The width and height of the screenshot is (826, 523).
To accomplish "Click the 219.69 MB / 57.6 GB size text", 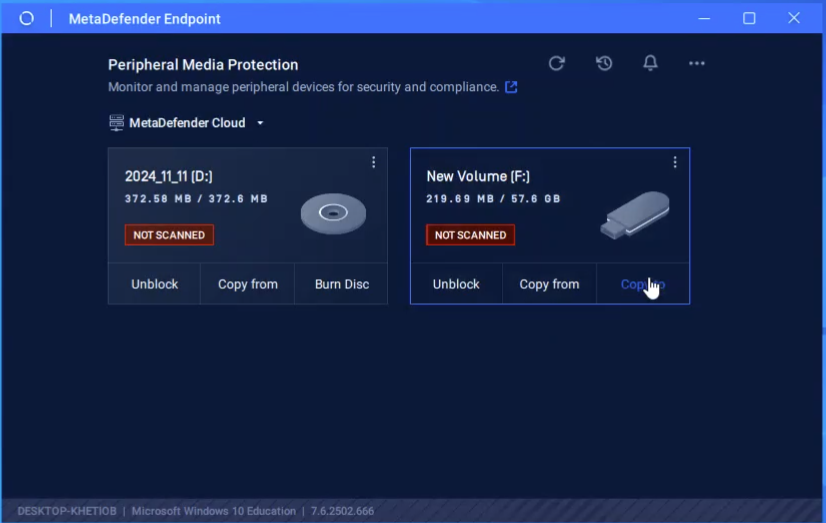I will pyautogui.click(x=493, y=199).
